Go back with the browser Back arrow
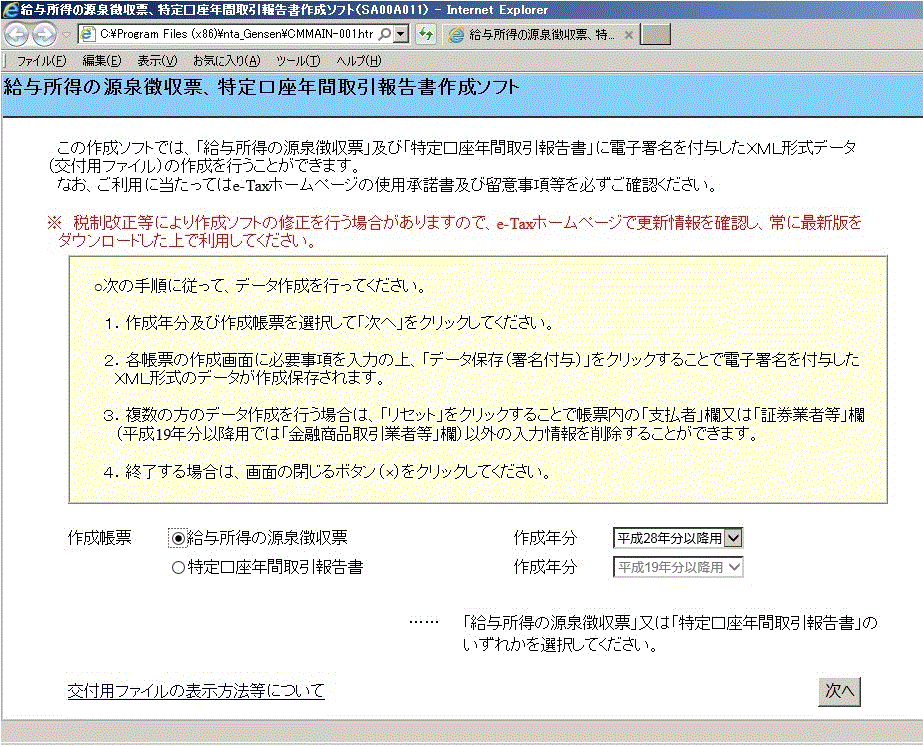This screenshot has height=746, width=923. 16,35
